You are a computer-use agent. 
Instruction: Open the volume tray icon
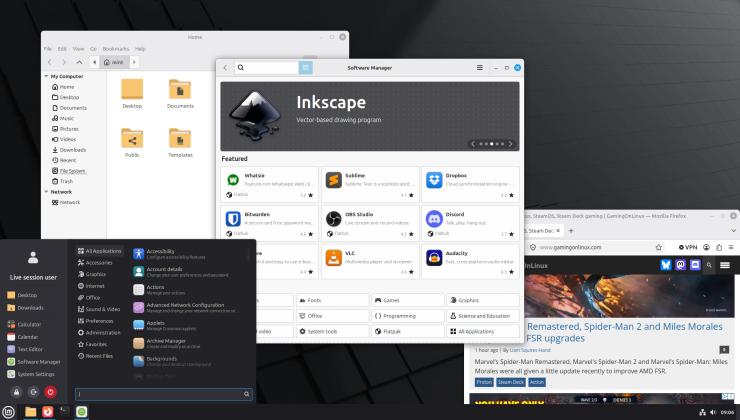(713, 412)
